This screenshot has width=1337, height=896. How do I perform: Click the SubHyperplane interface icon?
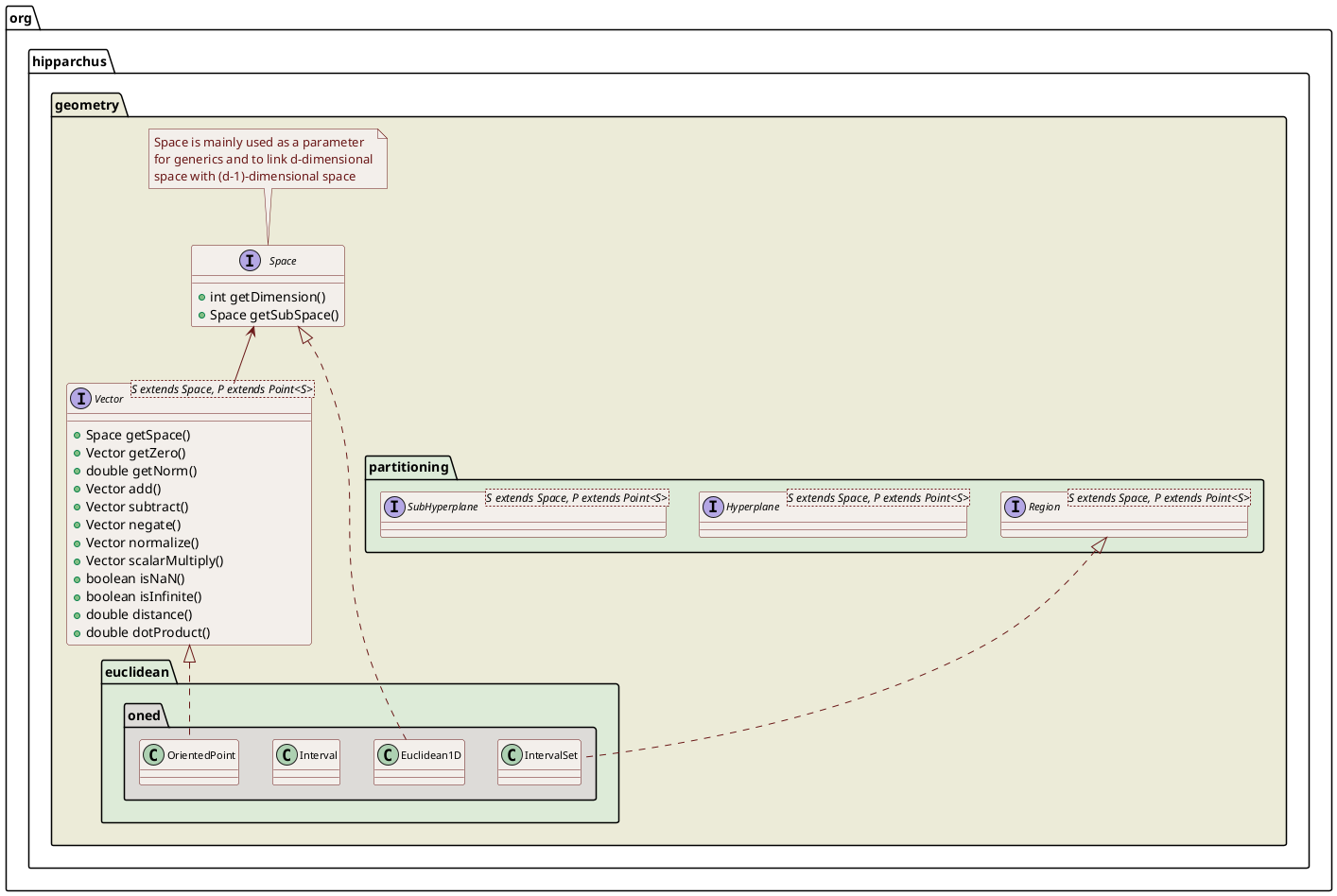coord(393,507)
